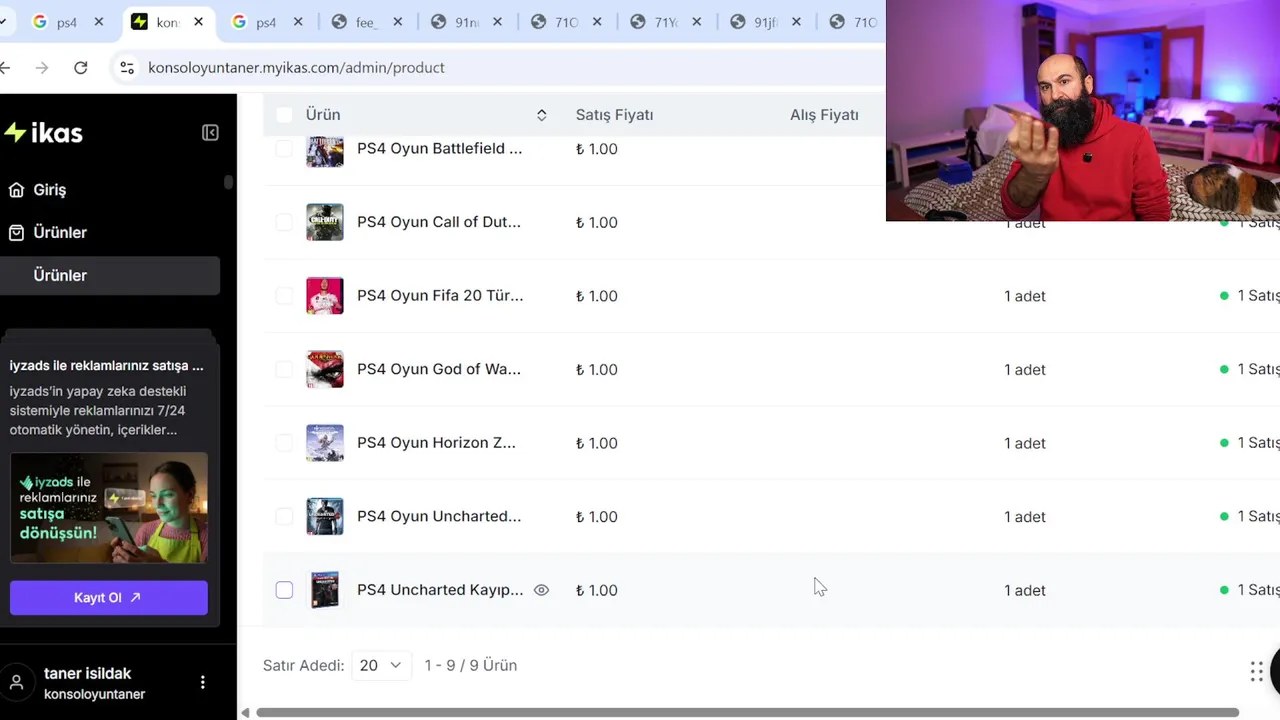Click the sidebar vertical scrollbar

228,182
